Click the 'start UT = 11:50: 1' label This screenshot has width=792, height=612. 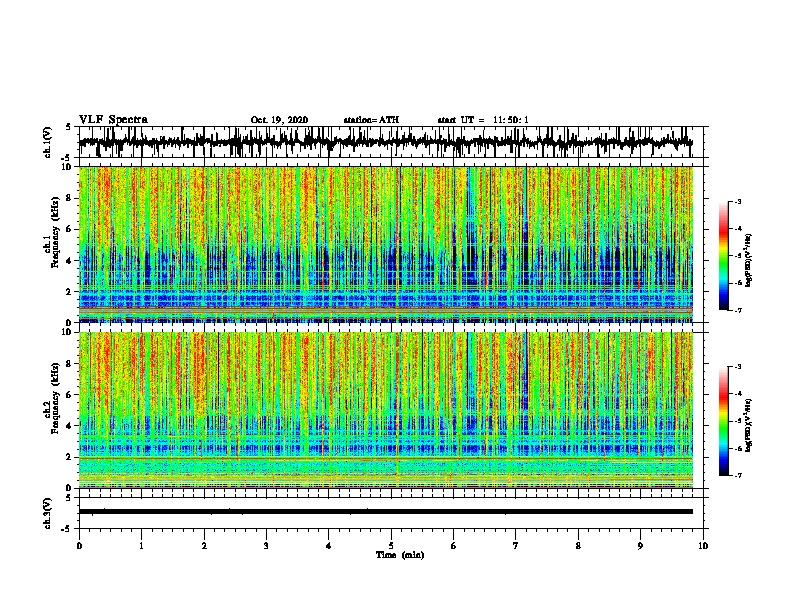(x=483, y=120)
